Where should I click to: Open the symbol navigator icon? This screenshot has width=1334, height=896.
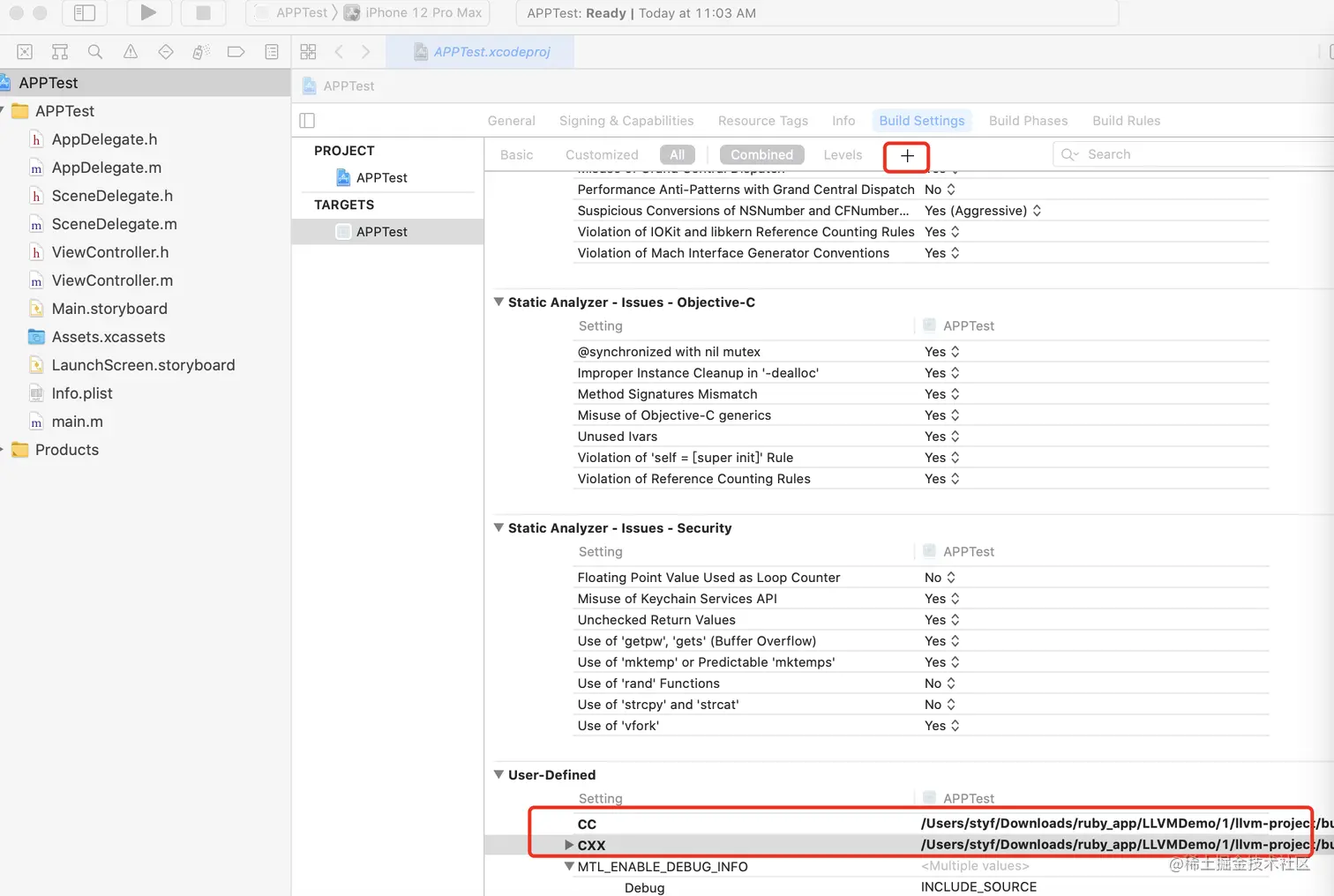[60, 52]
